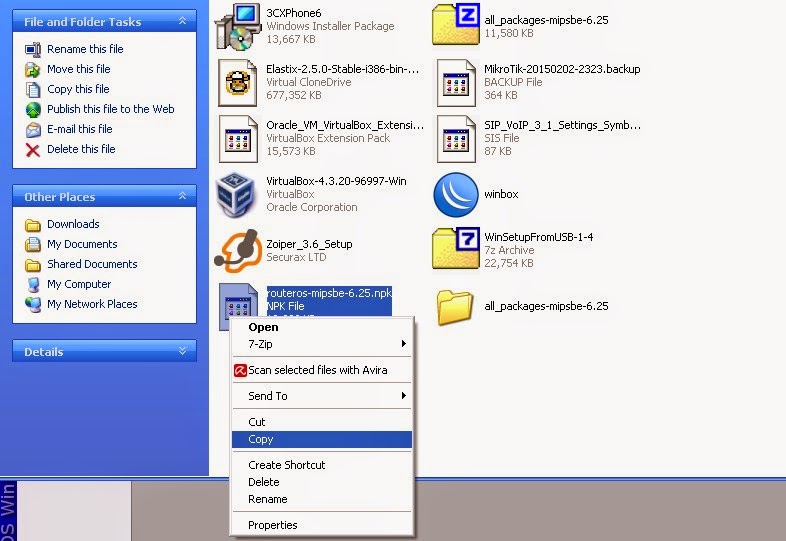Screen dimensions: 786x541
Task: Click the routeros-mipsbe-6.25.npk file name
Action: tap(329, 293)
